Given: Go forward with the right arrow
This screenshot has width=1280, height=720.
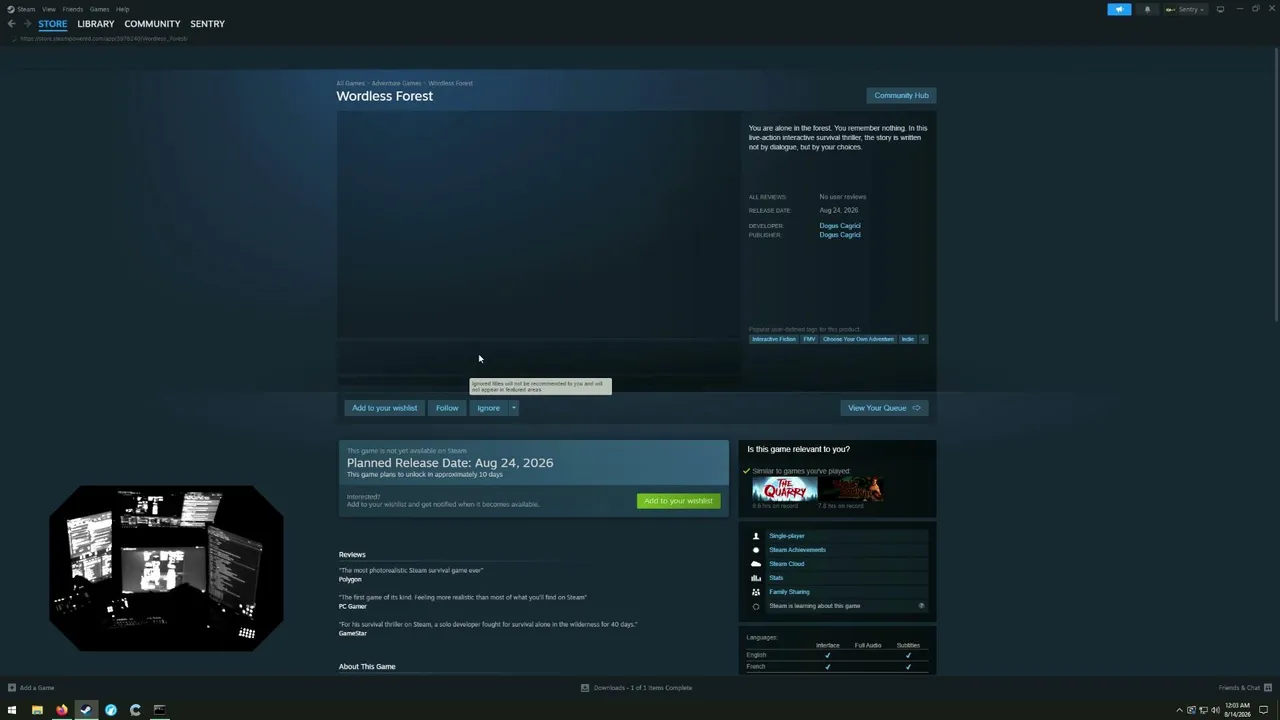Looking at the screenshot, I should (x=27, y=24).
